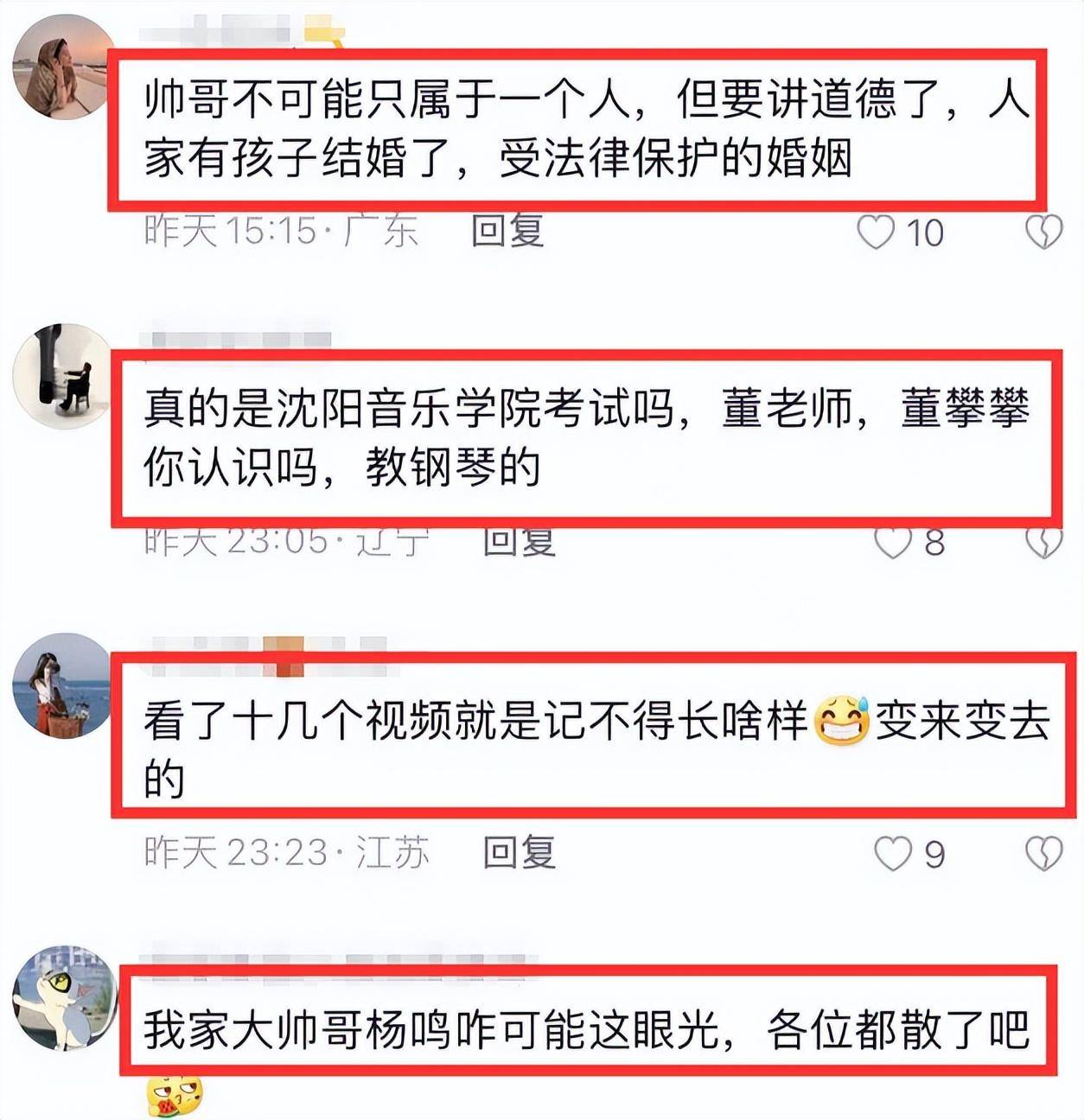Select comment about 沈阳音乐学院考试
Viewport: 1084px width, 1120px height.
click(x=586, y=438)
